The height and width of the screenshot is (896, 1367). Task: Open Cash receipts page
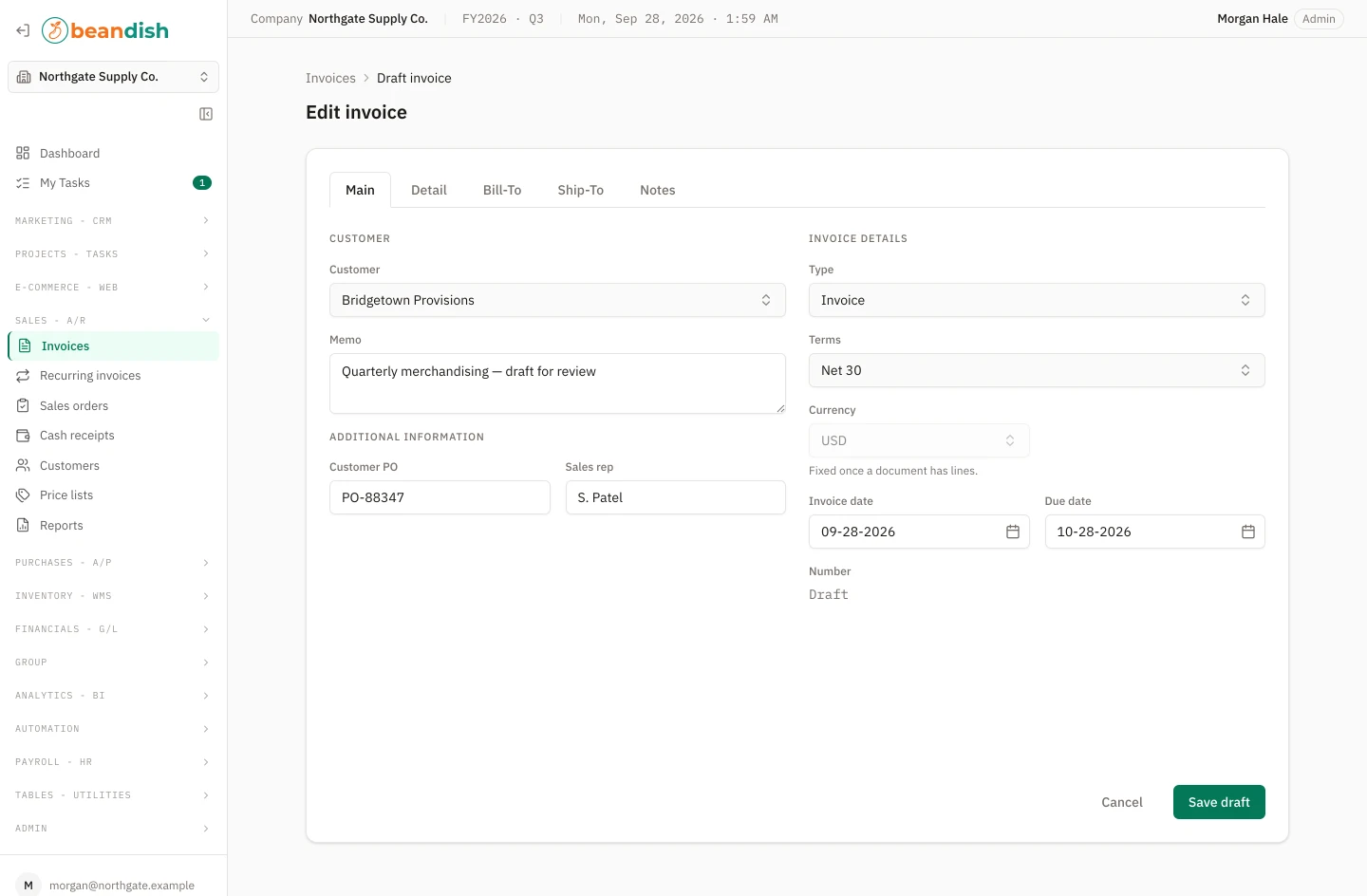tap(113, 436)
